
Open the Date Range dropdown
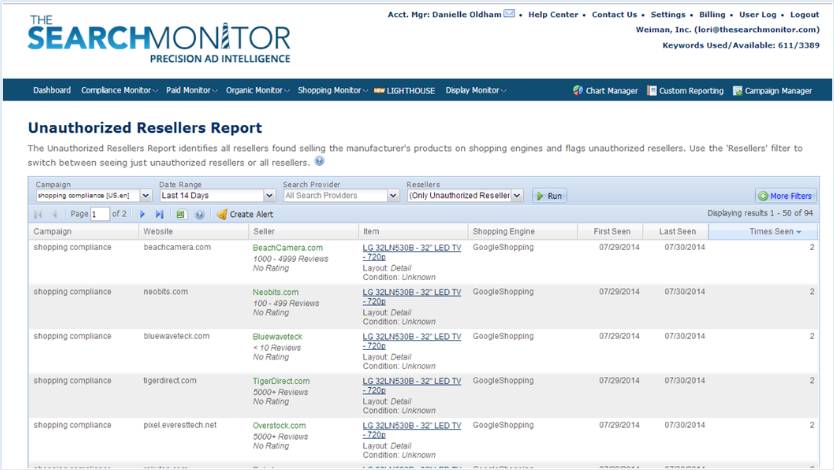coord(269,196)
